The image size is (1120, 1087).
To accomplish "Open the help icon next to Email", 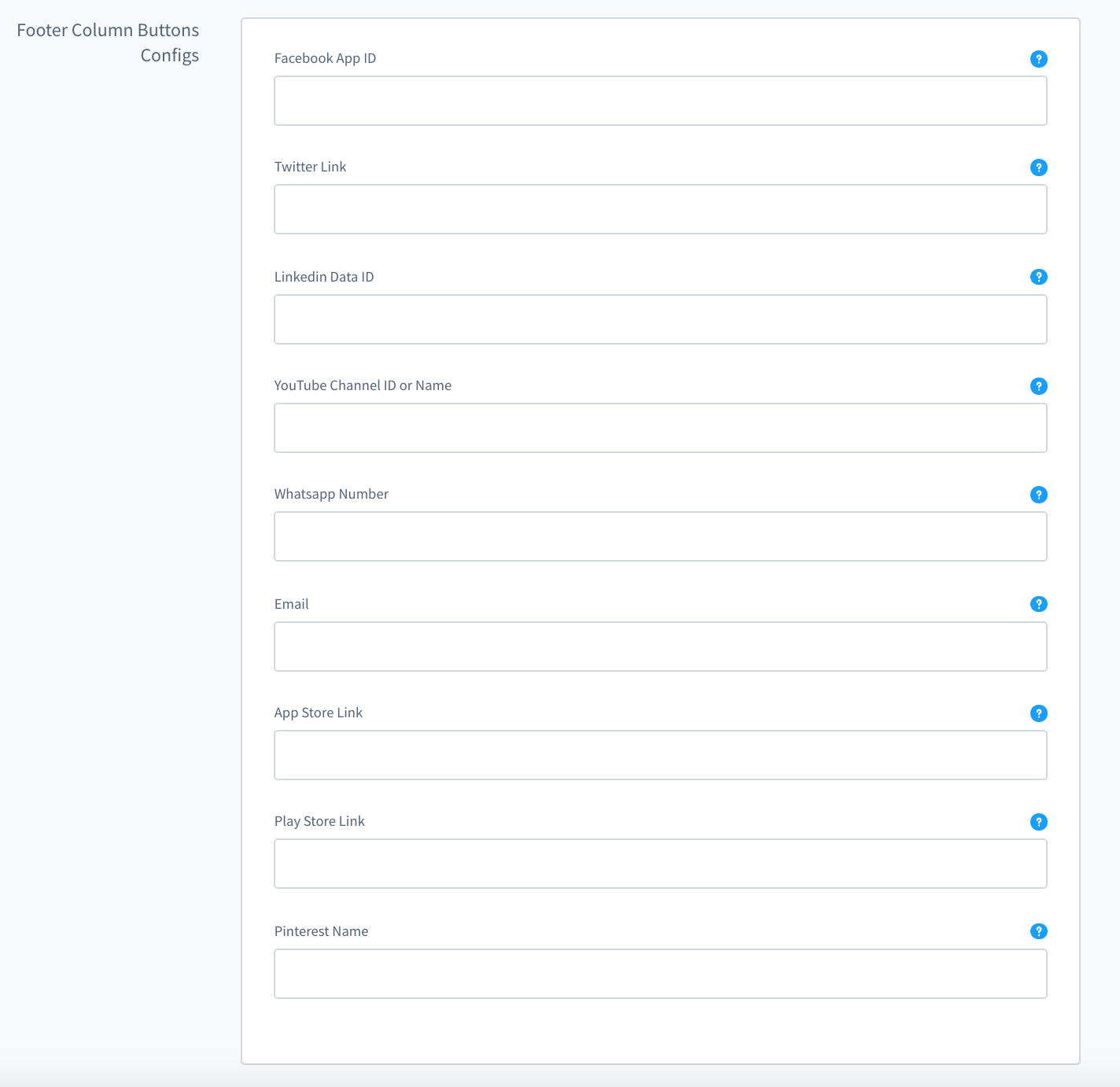I will click(1038, 604).
